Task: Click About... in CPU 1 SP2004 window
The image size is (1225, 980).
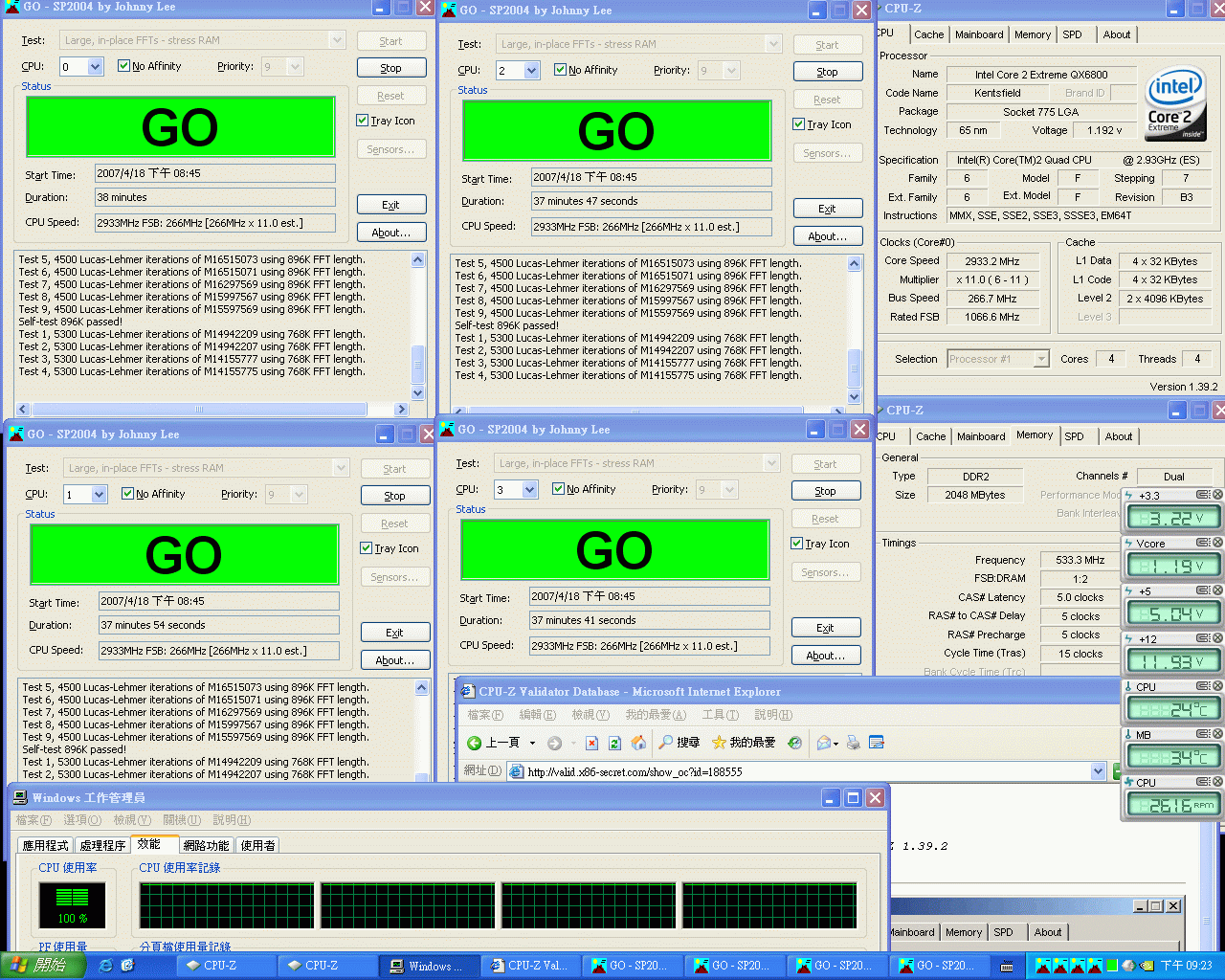Action: pos(395,660)
